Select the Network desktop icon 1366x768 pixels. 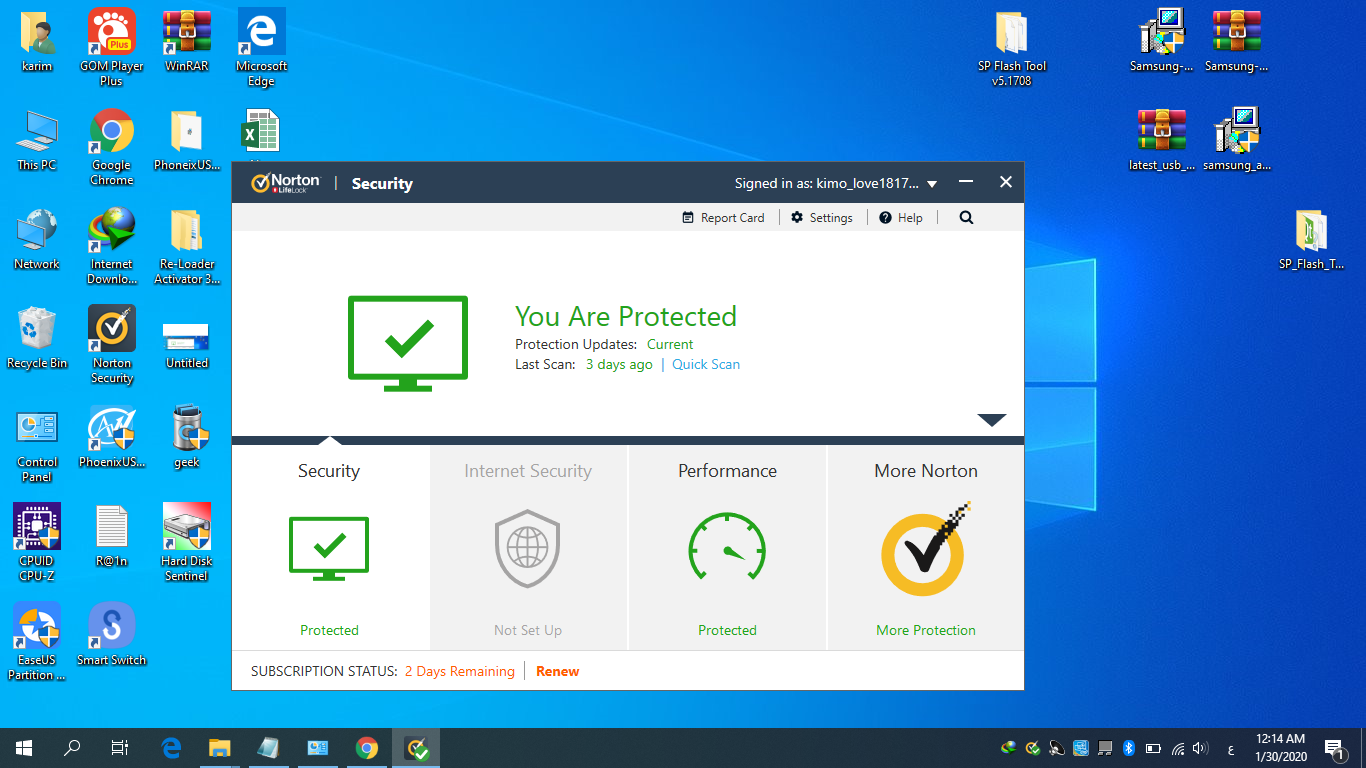point(37,239)
